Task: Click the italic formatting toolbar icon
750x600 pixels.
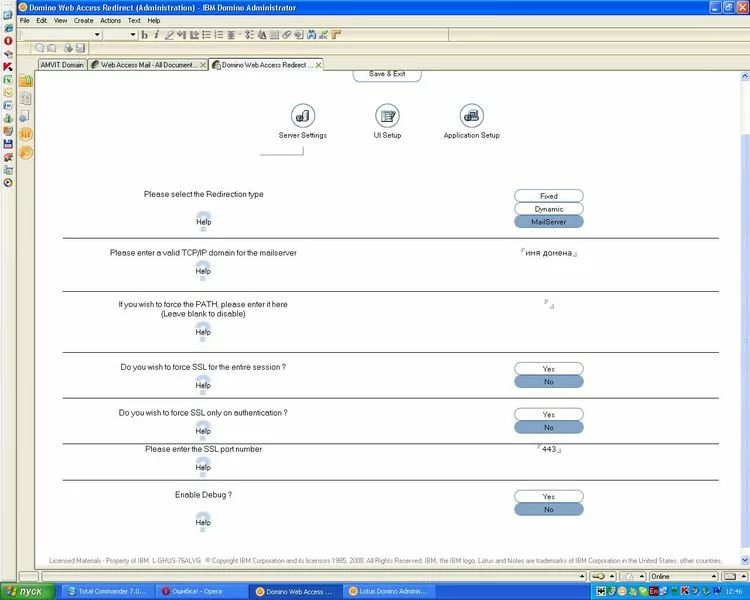Action: pyautogui.click(x=157, y=35)
